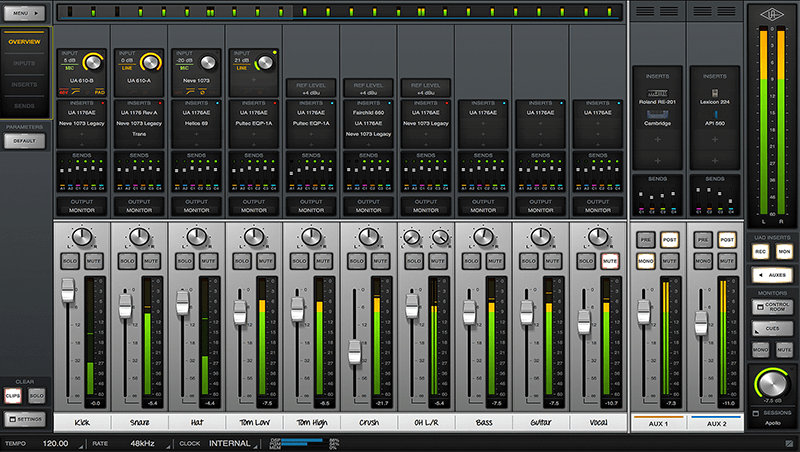
Task: Toggle PAD on the Kick channel input
Action: 99,92
